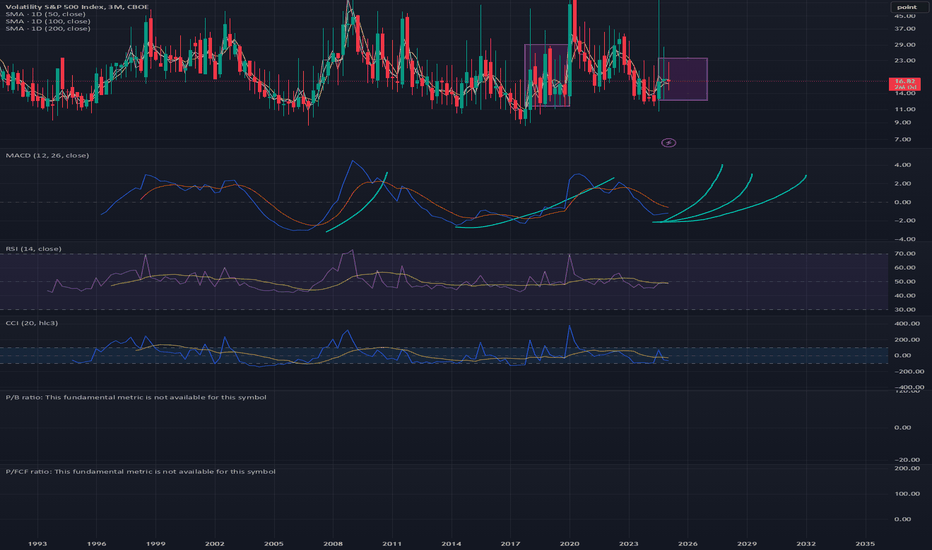Click the 2035 label on the time axis
Viewport: 932px width, 550px height.
coord(865,543)
